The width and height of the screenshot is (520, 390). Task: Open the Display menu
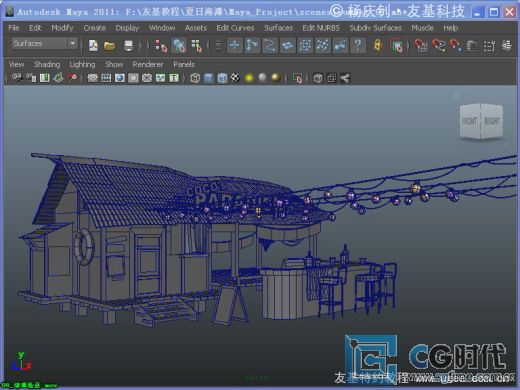pyautogui.click(x=127, y=28)
